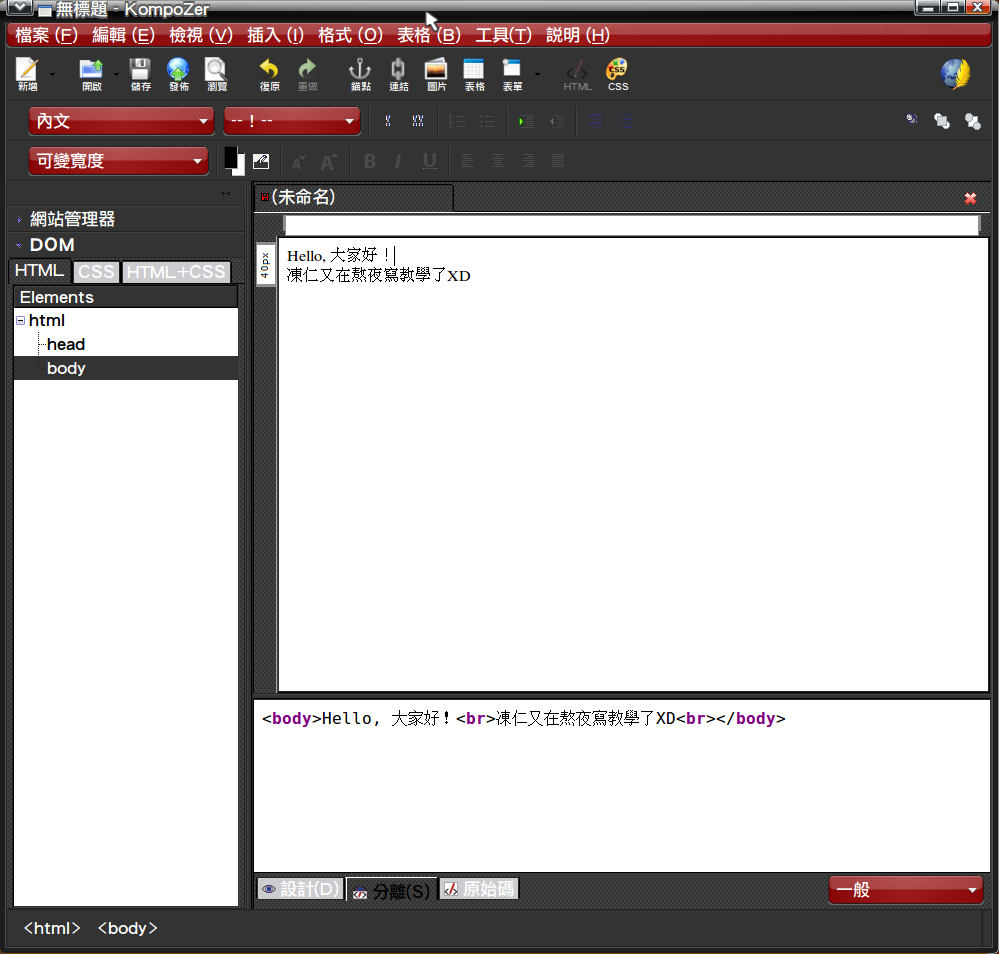
Task: Open the 編輯 (E) menu
Action: [124, 35]
